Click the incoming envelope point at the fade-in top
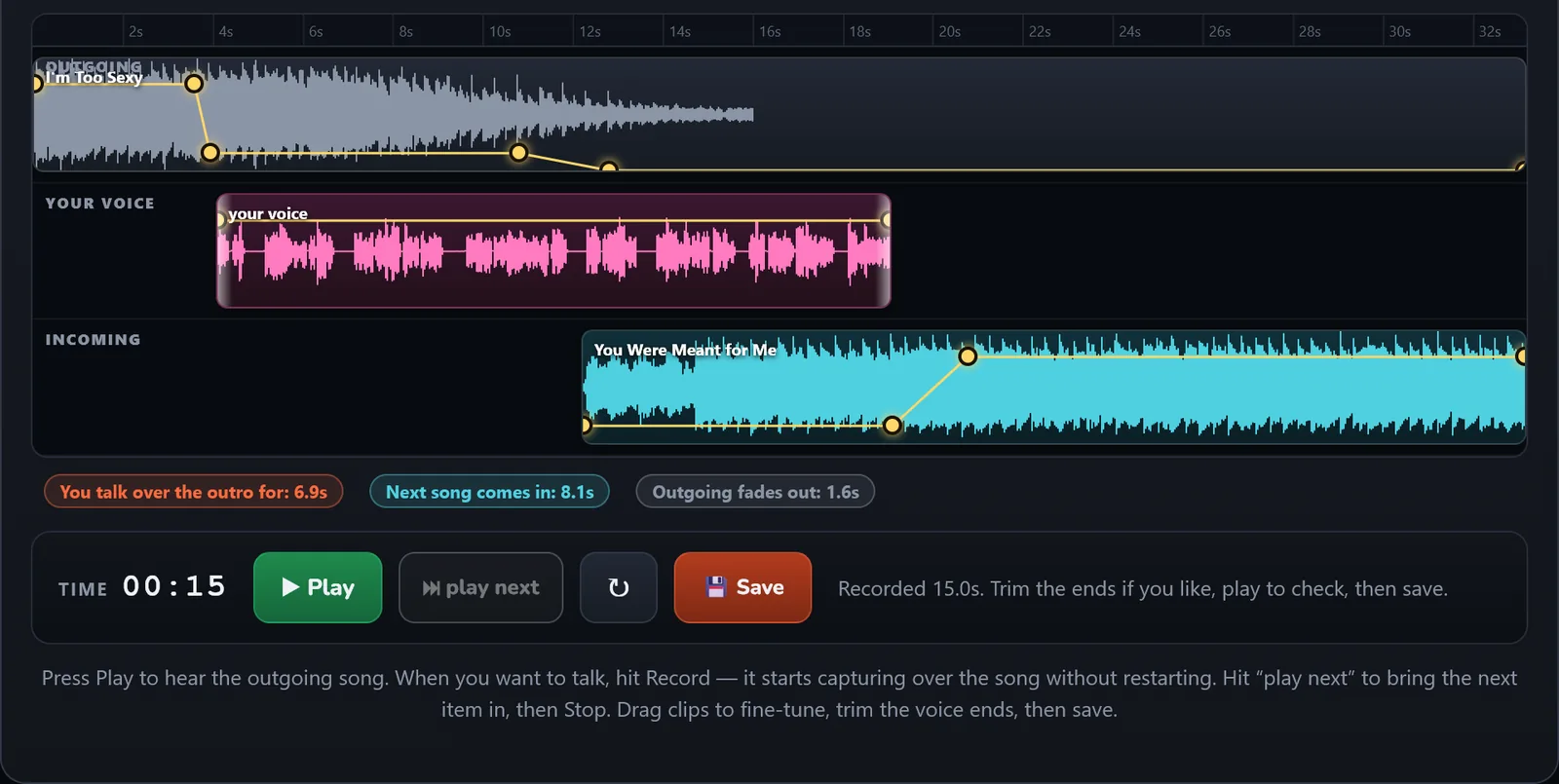Image resolution: width=1559 pixels, height=784 pixels. [968, 356]
